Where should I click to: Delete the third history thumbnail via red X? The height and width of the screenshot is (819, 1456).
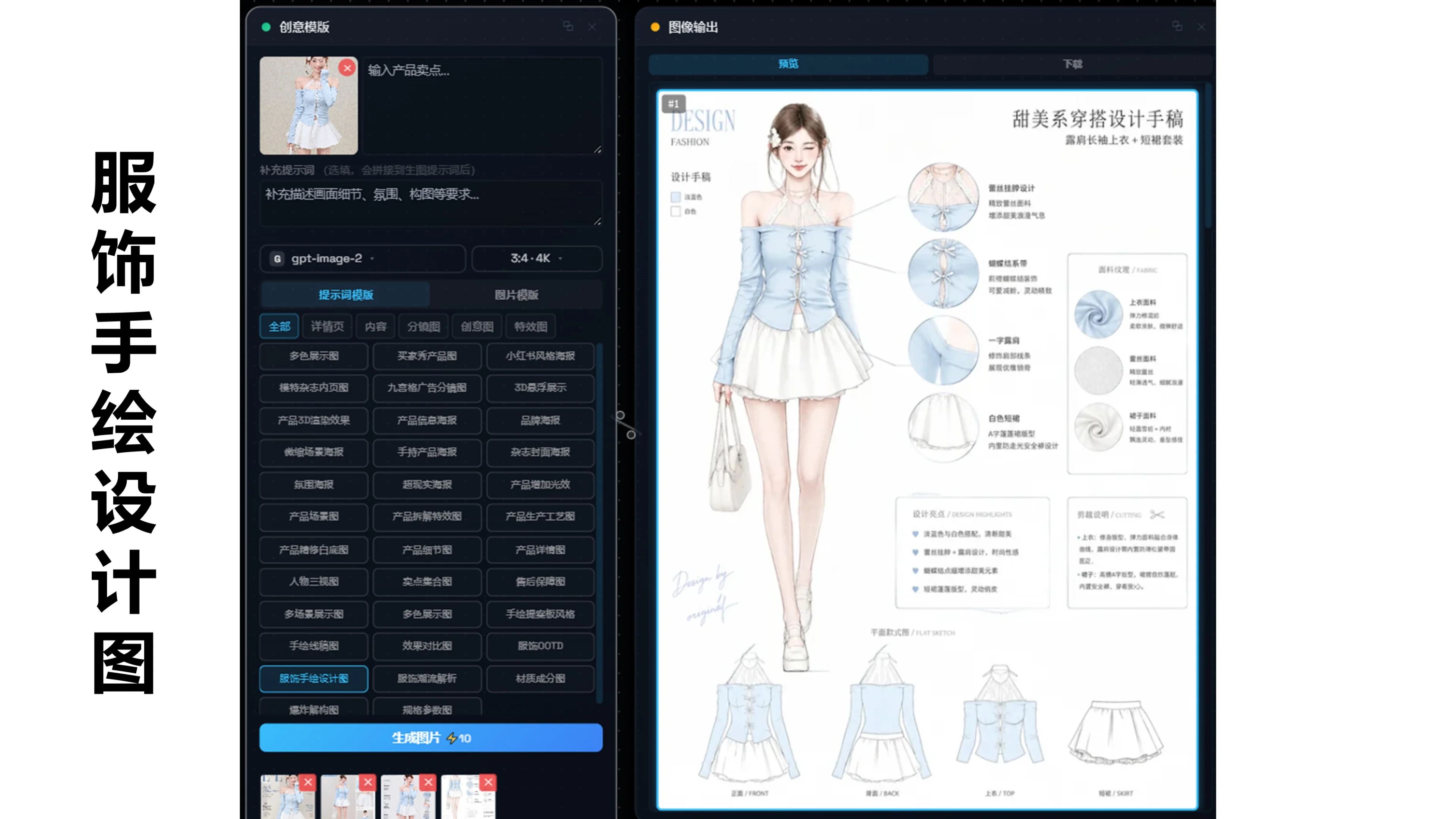(x=428, y=782)
